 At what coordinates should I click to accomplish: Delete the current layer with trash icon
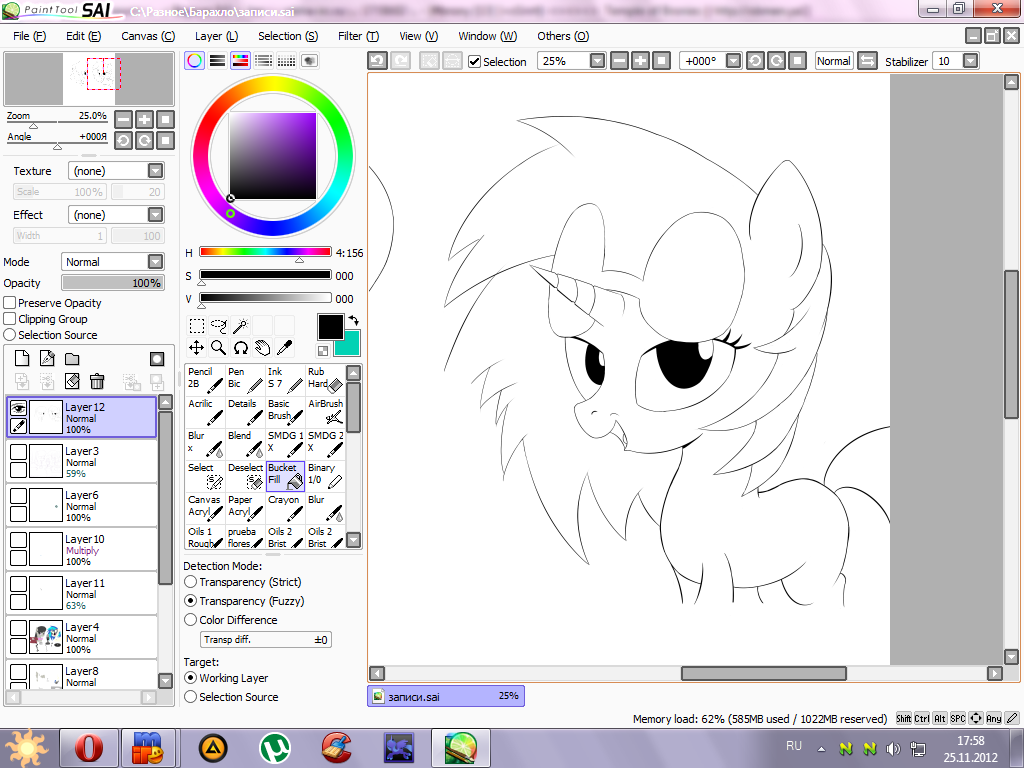pos(97,381)
